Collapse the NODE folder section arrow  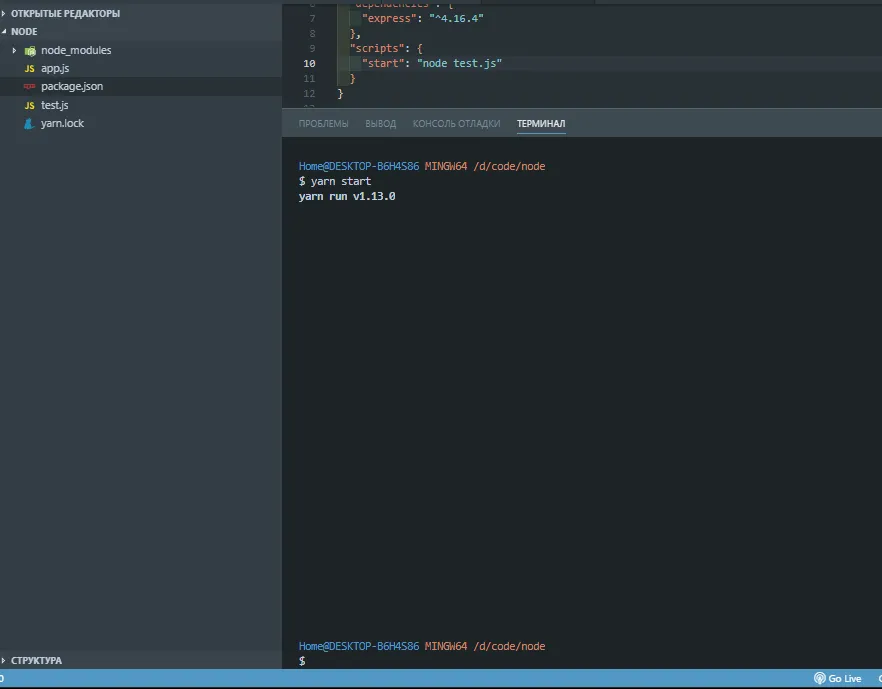point(3,31)
